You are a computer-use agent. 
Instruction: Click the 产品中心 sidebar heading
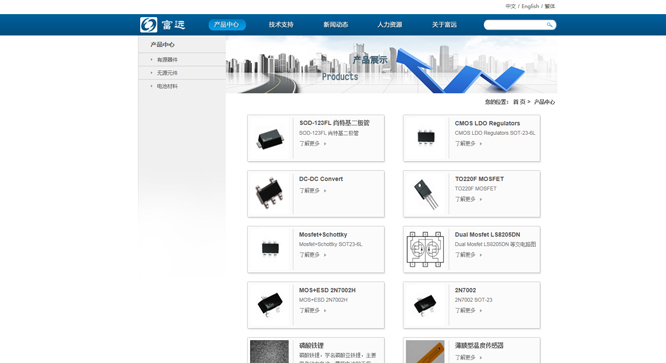click(x=162, y=45)
